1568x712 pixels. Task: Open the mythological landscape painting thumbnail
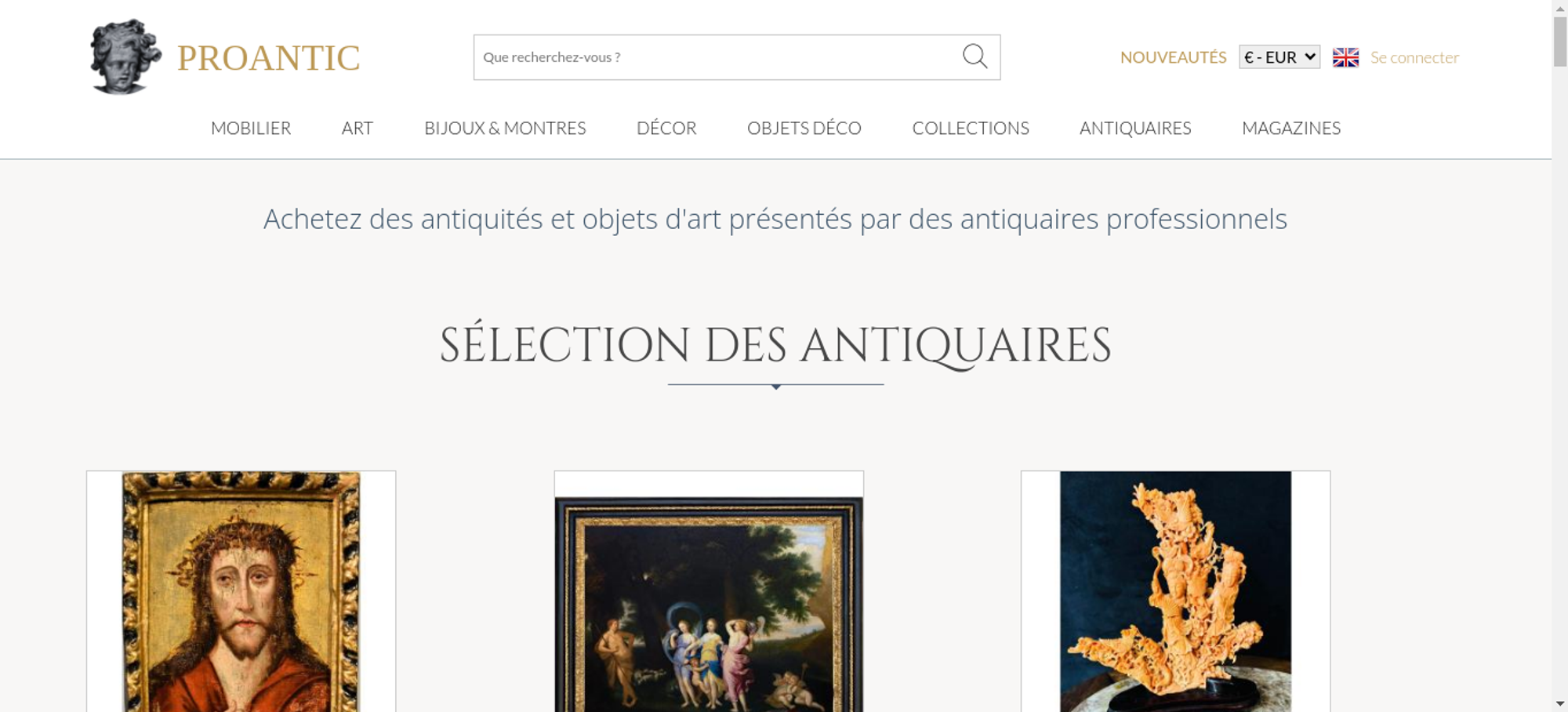(709, 592)
